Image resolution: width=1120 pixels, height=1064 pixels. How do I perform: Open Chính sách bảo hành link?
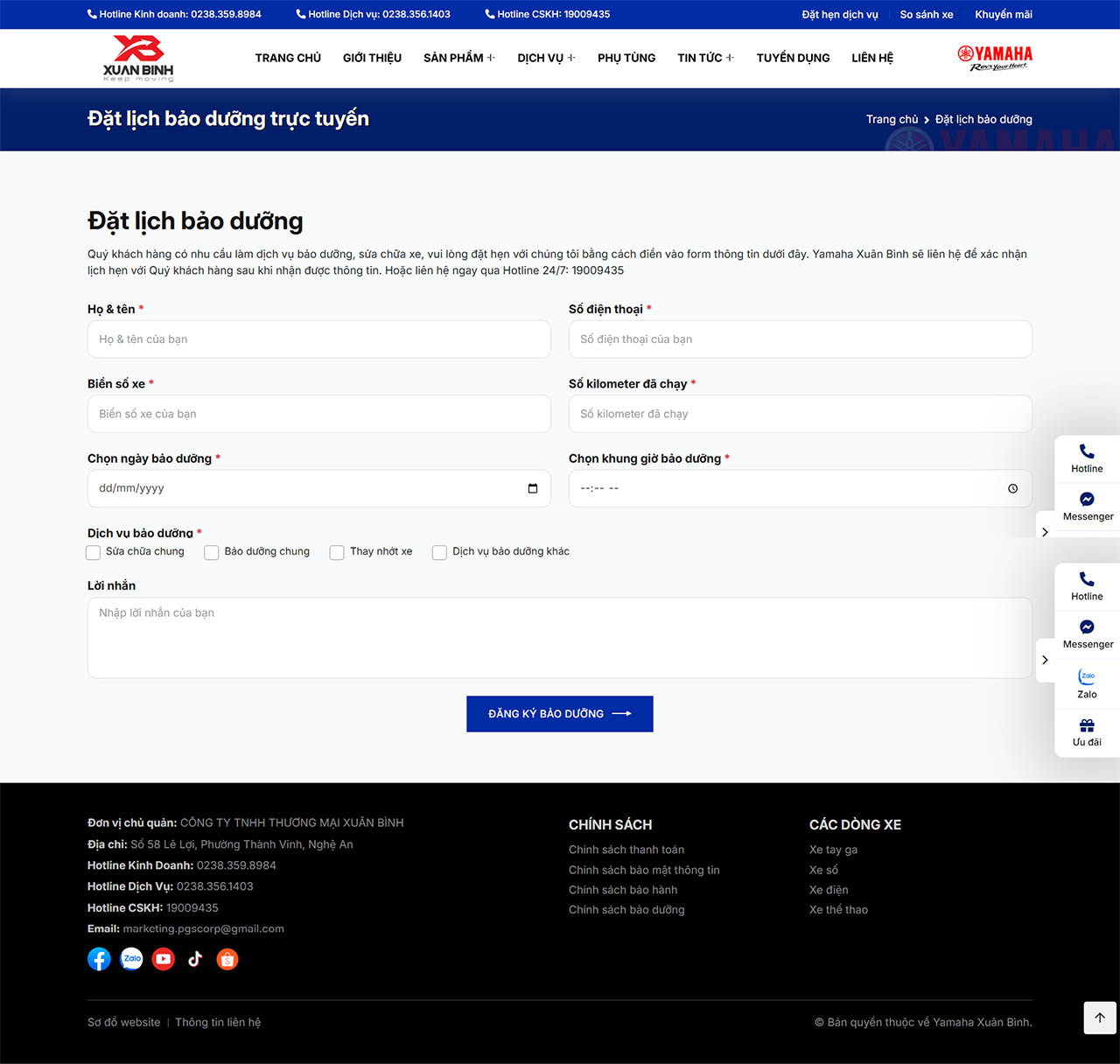coord(623,890)
